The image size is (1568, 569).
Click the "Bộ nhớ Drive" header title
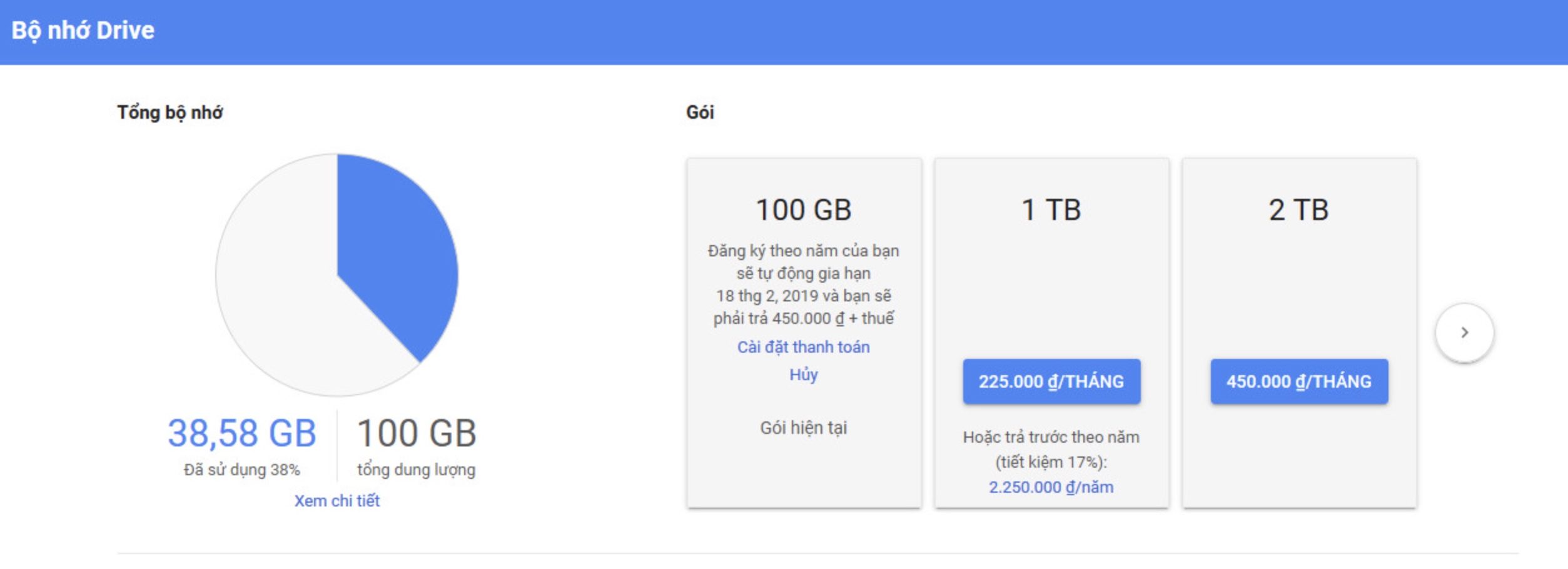(x=83, y=31)
